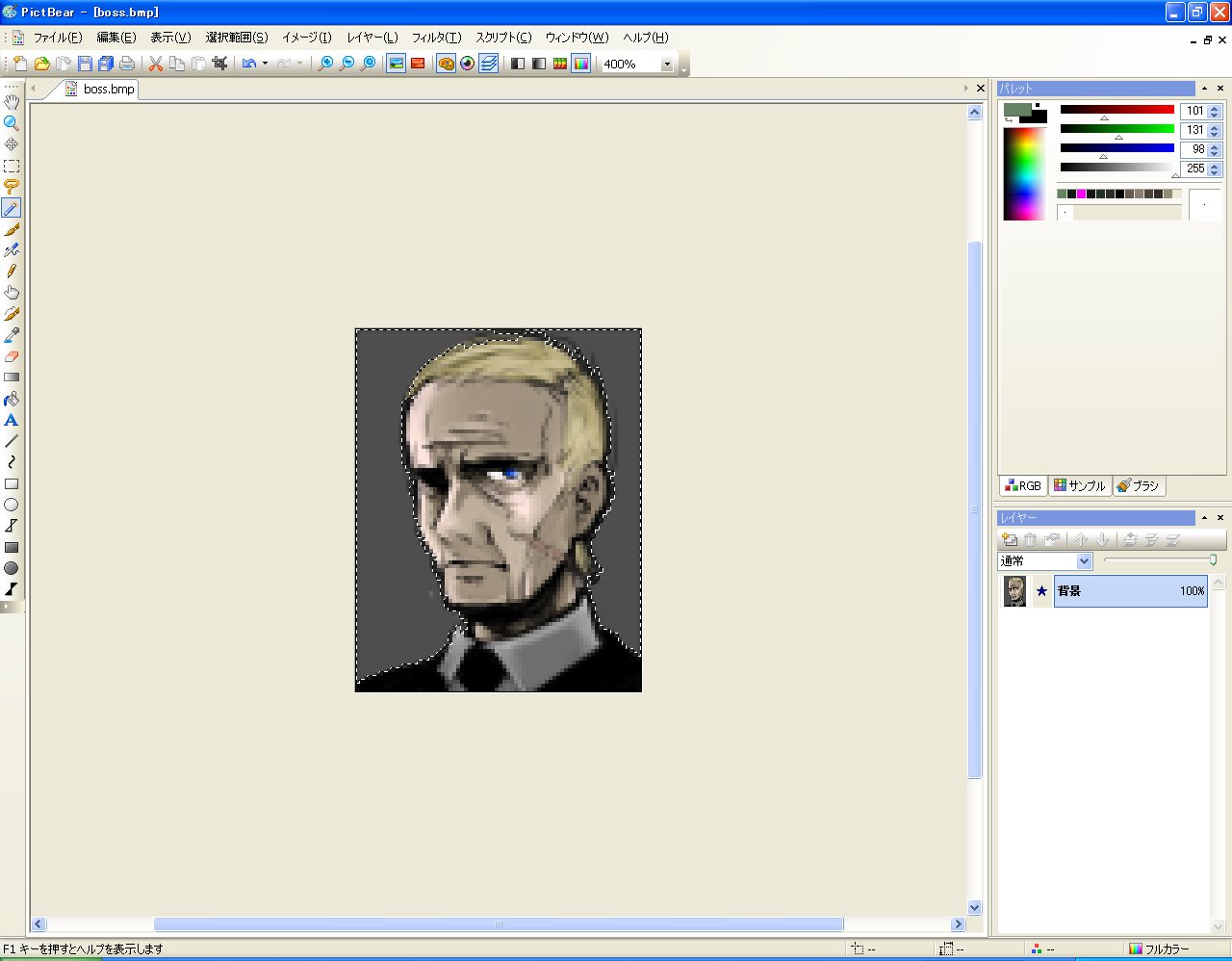Collapse the パレット panel arrow

pos(1204,88)
